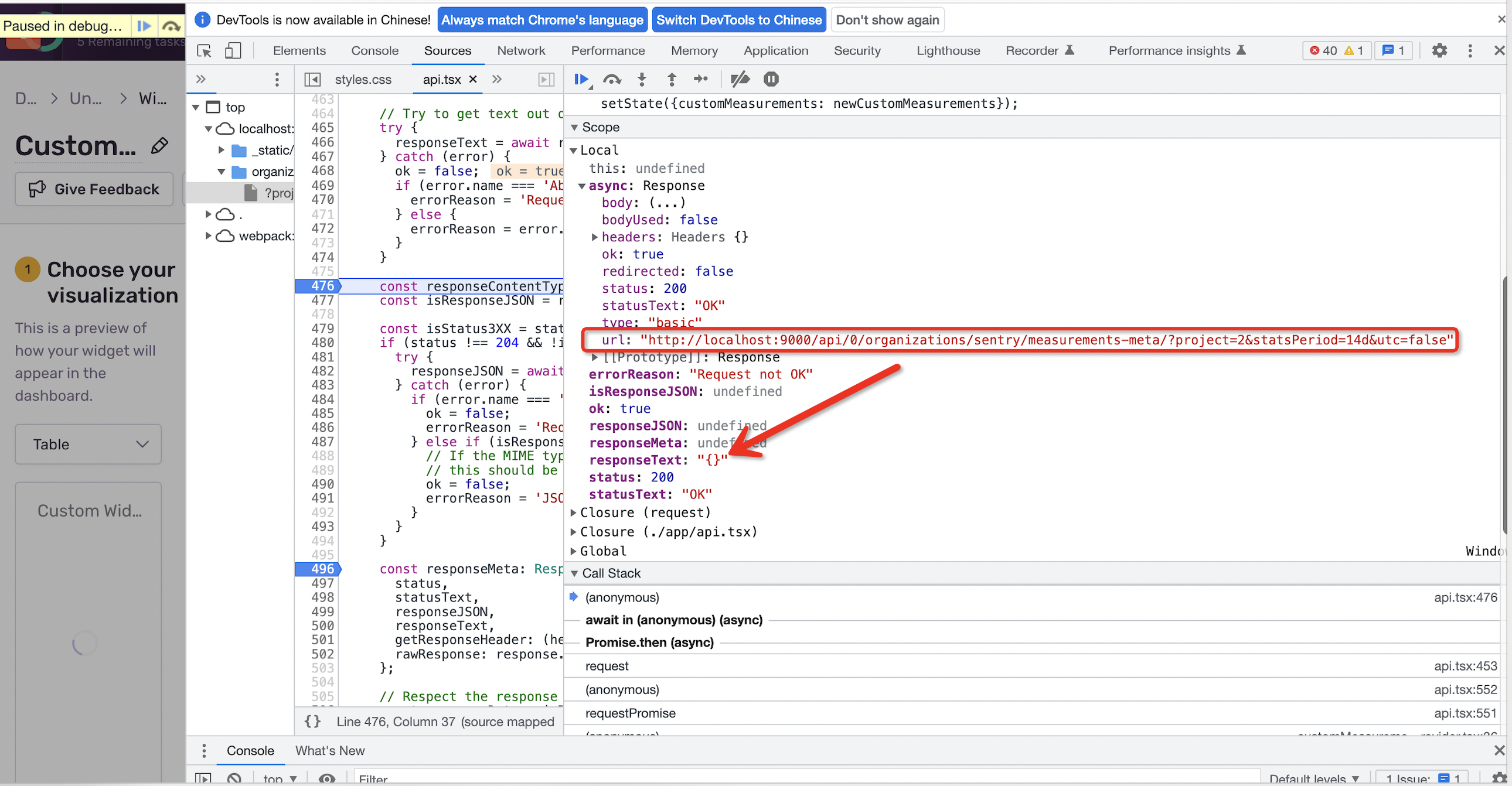The image size is (1512, 786).
Task: Switch to the Network tab
Action: click(520, 50)
